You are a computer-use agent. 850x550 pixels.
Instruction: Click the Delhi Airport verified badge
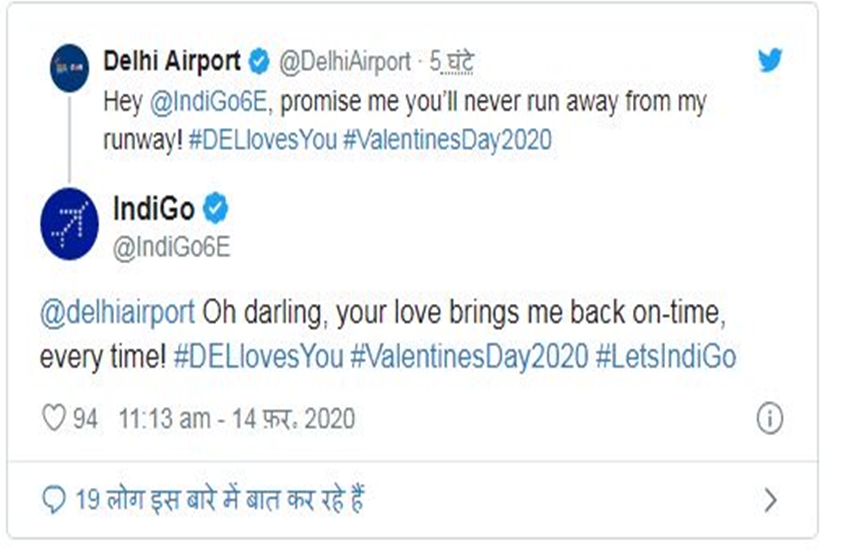(259, 61)
